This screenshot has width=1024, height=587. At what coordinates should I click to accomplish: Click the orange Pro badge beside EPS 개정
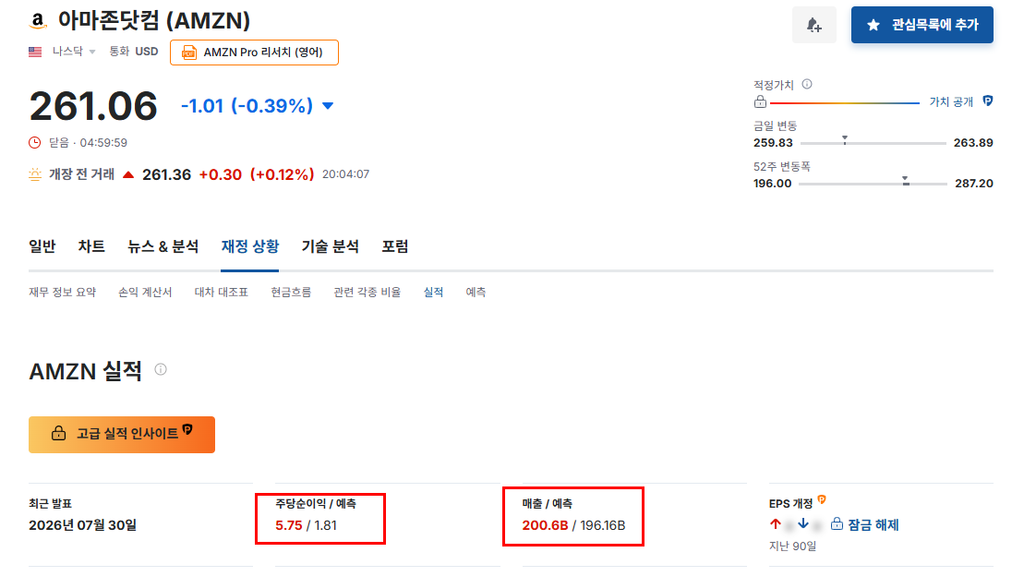pyautogui.click(x=822, y=500)
